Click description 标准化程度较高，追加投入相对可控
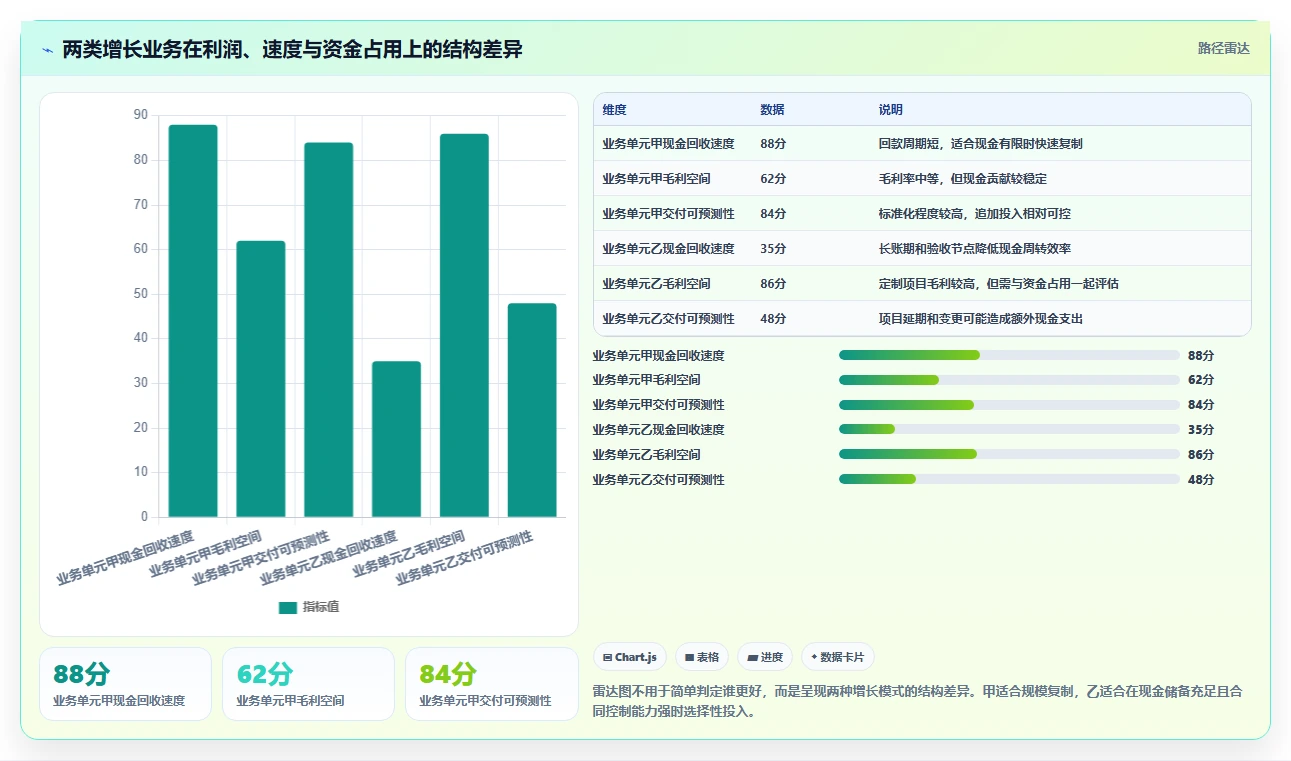Image resolution: width=1291 pixels, height=761 pixels. tap(974, 214)
